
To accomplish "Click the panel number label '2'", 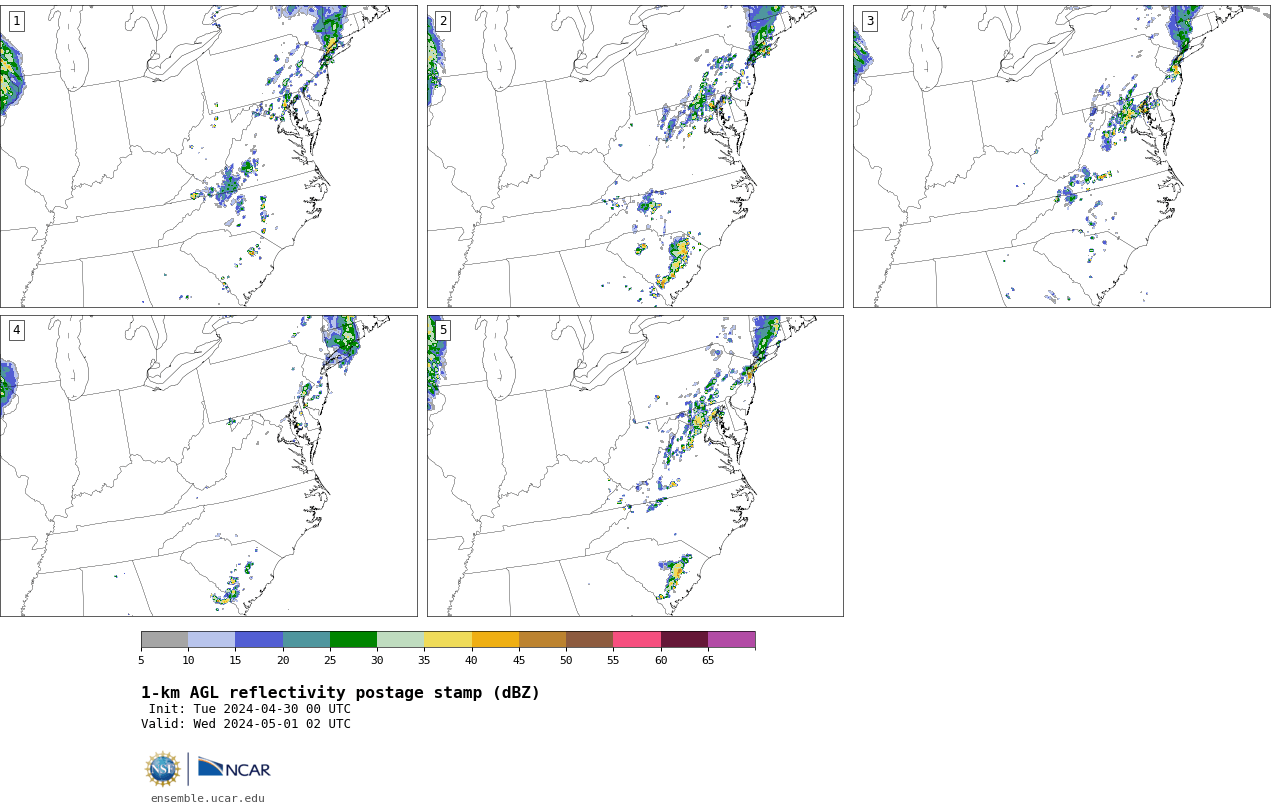I will click(443, 21).
